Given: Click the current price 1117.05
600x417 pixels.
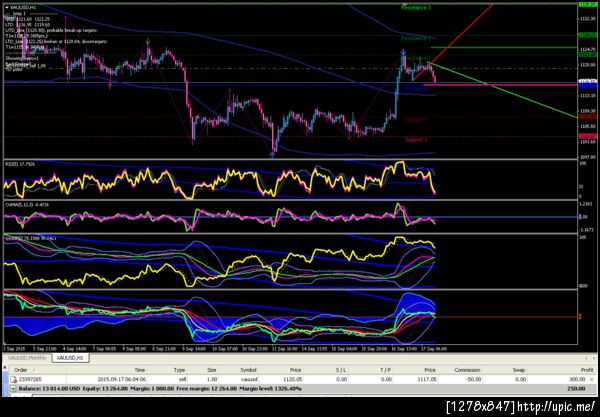Looking at the screenshot, I should pos(427,380).
